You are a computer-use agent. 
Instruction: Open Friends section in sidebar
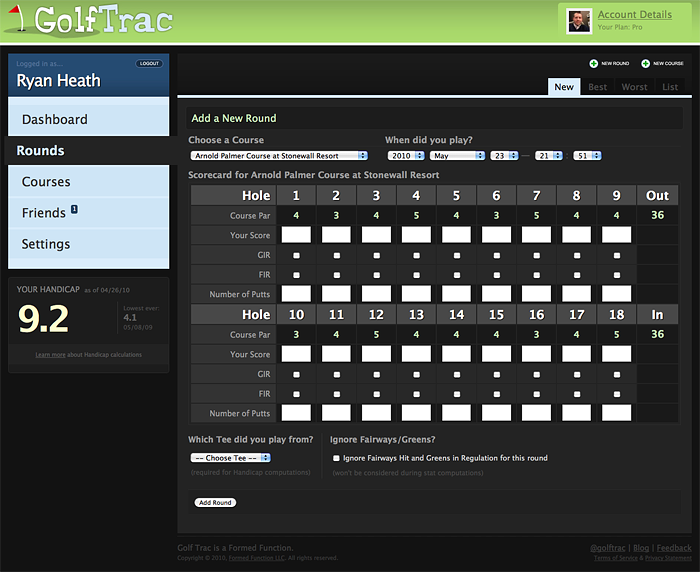[x=88, y=213]
